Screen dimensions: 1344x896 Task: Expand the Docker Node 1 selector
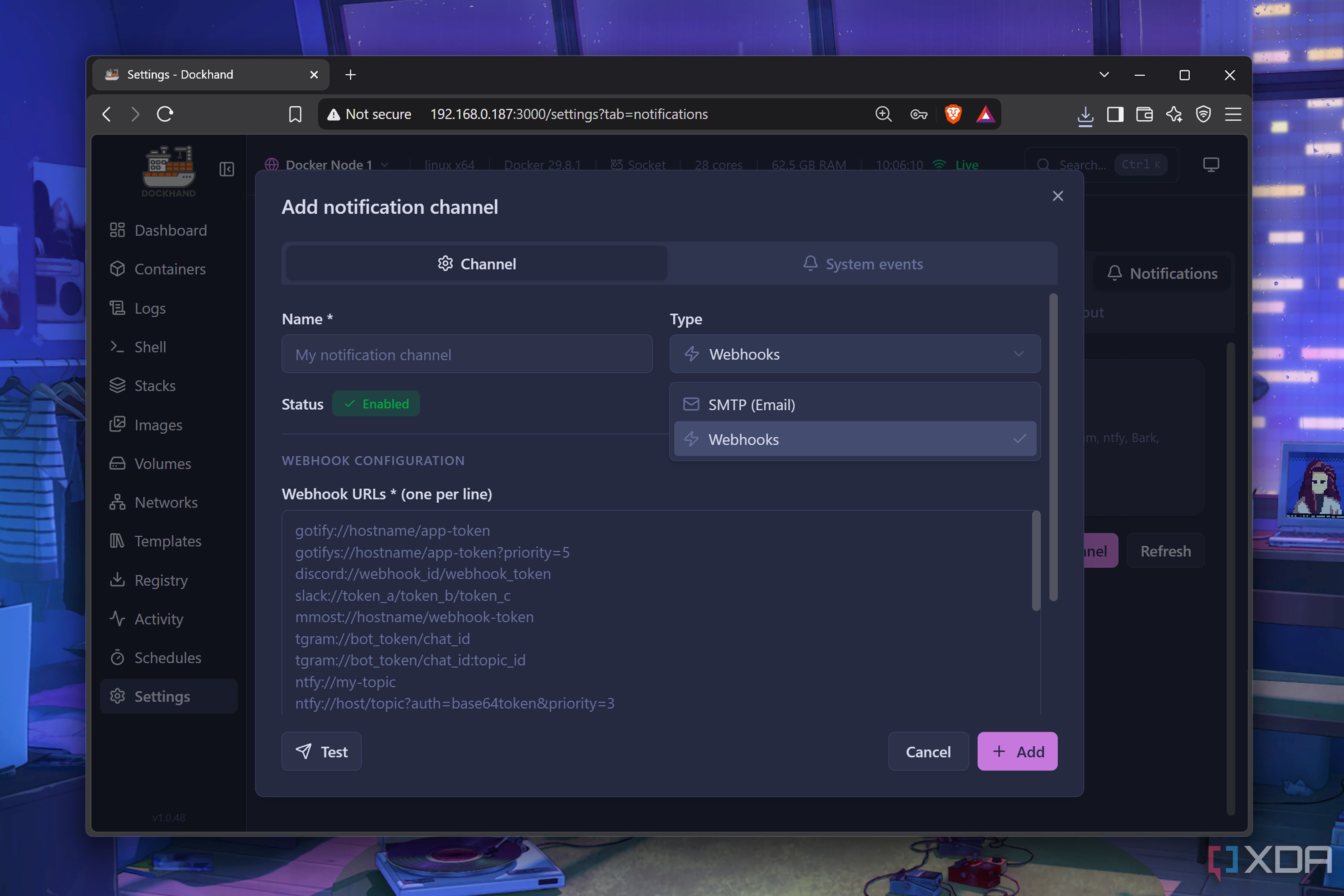click(327, 165)
